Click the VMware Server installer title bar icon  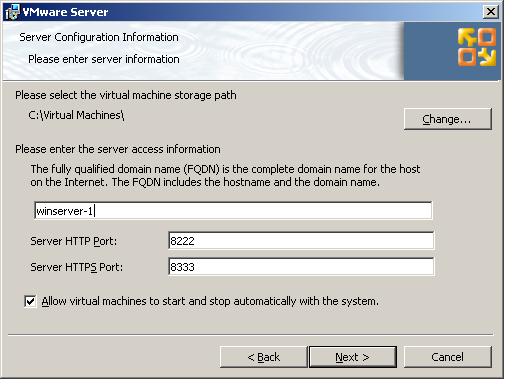(x=13, y=12)
